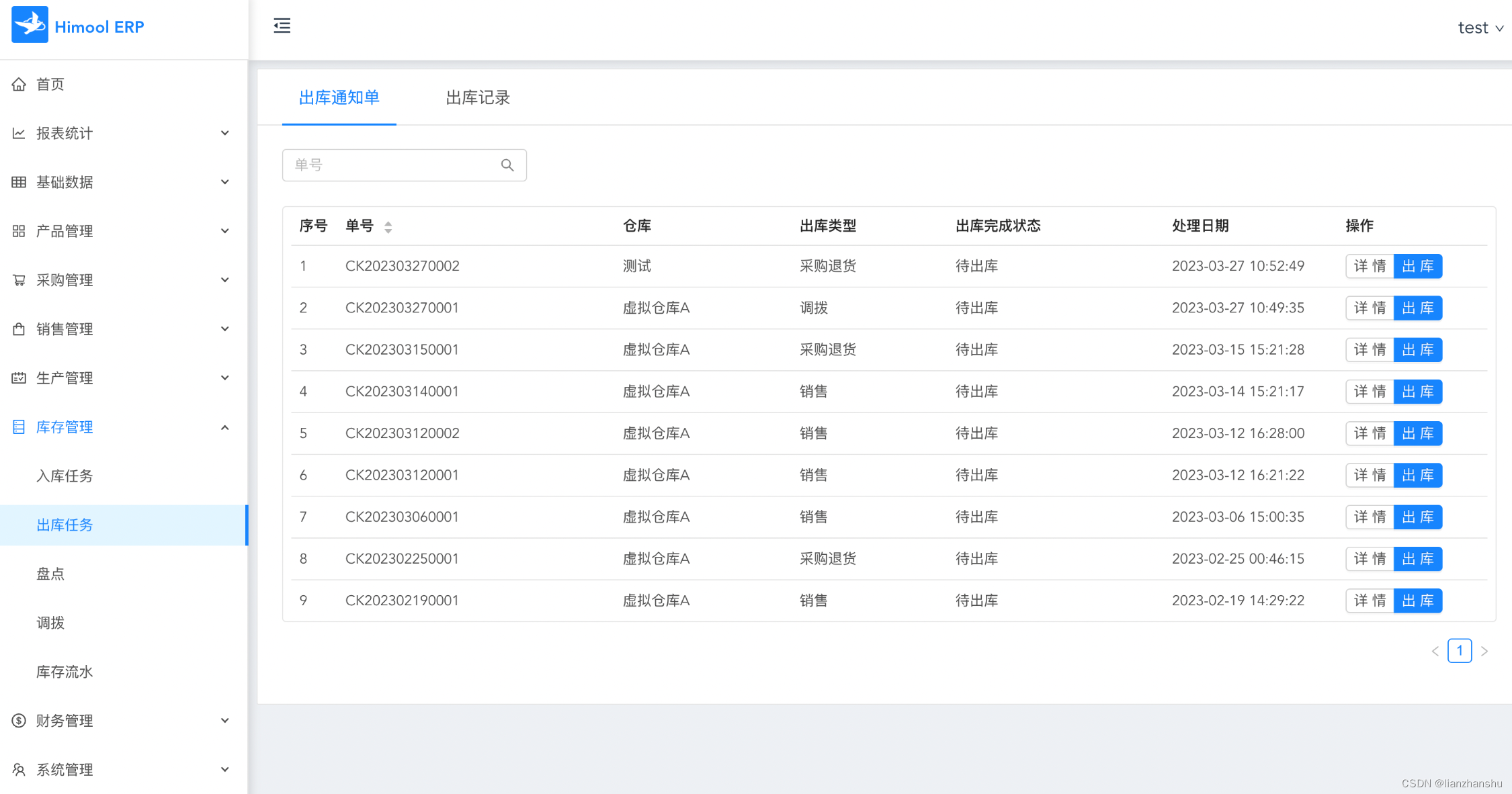Expand the 采购管理 menu chevron
The image size is (1512, 794).
[225, 280]
